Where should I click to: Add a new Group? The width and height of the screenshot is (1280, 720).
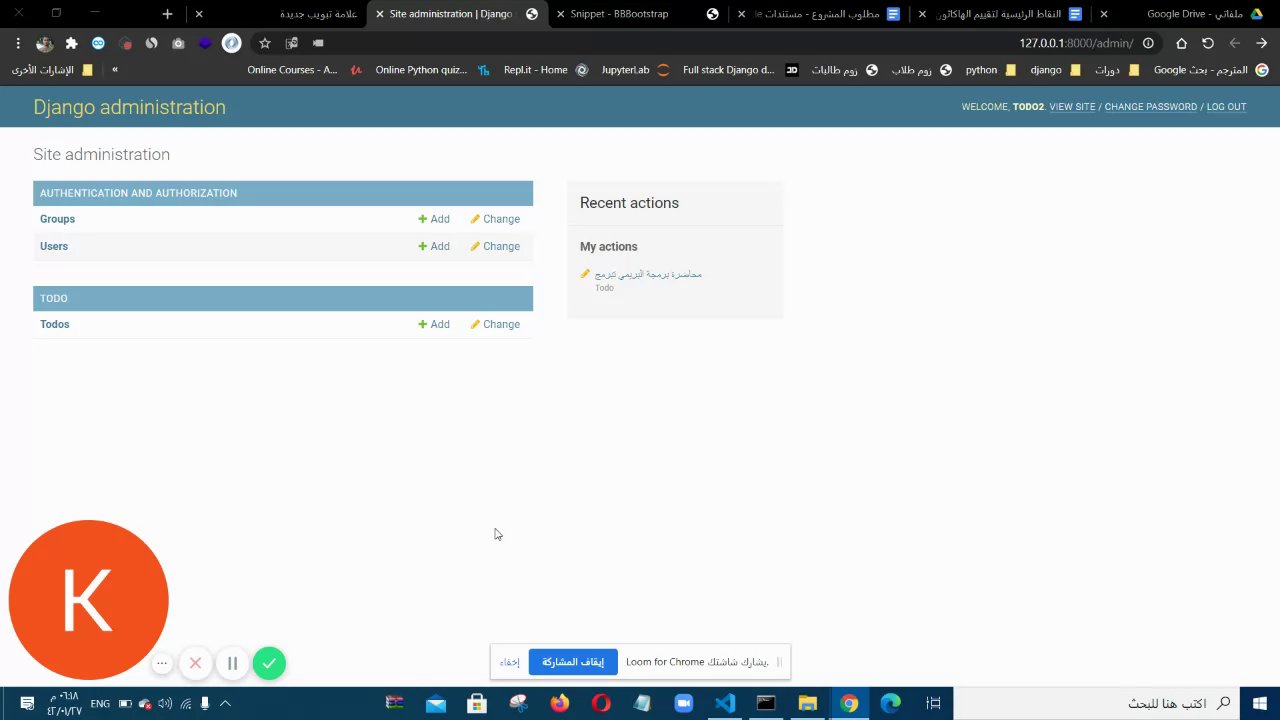pyautogui.click(x=434, y=219)
